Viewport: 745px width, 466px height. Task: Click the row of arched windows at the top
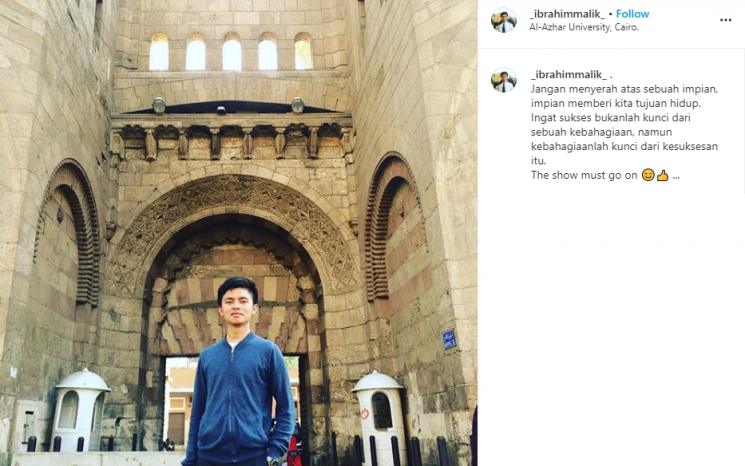pyautogui.click(x=231, y=52)
